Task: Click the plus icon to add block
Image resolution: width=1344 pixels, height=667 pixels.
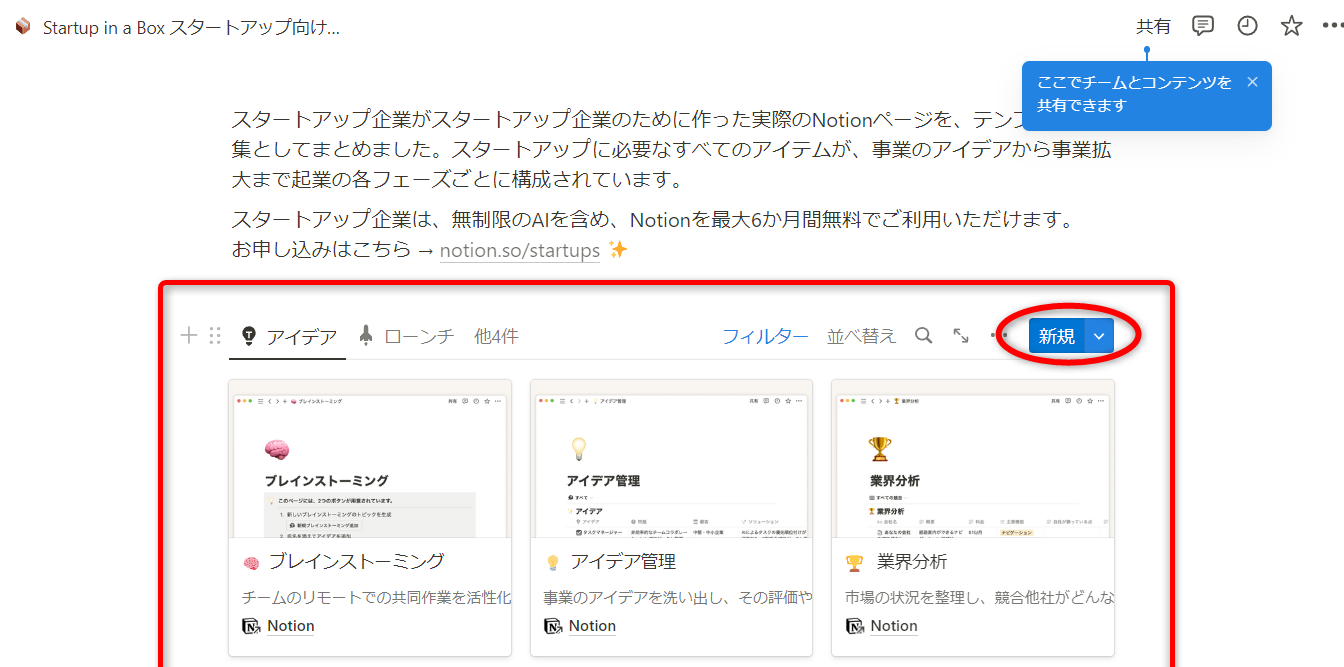Action: pyautogui.click(x=188, y=336)
